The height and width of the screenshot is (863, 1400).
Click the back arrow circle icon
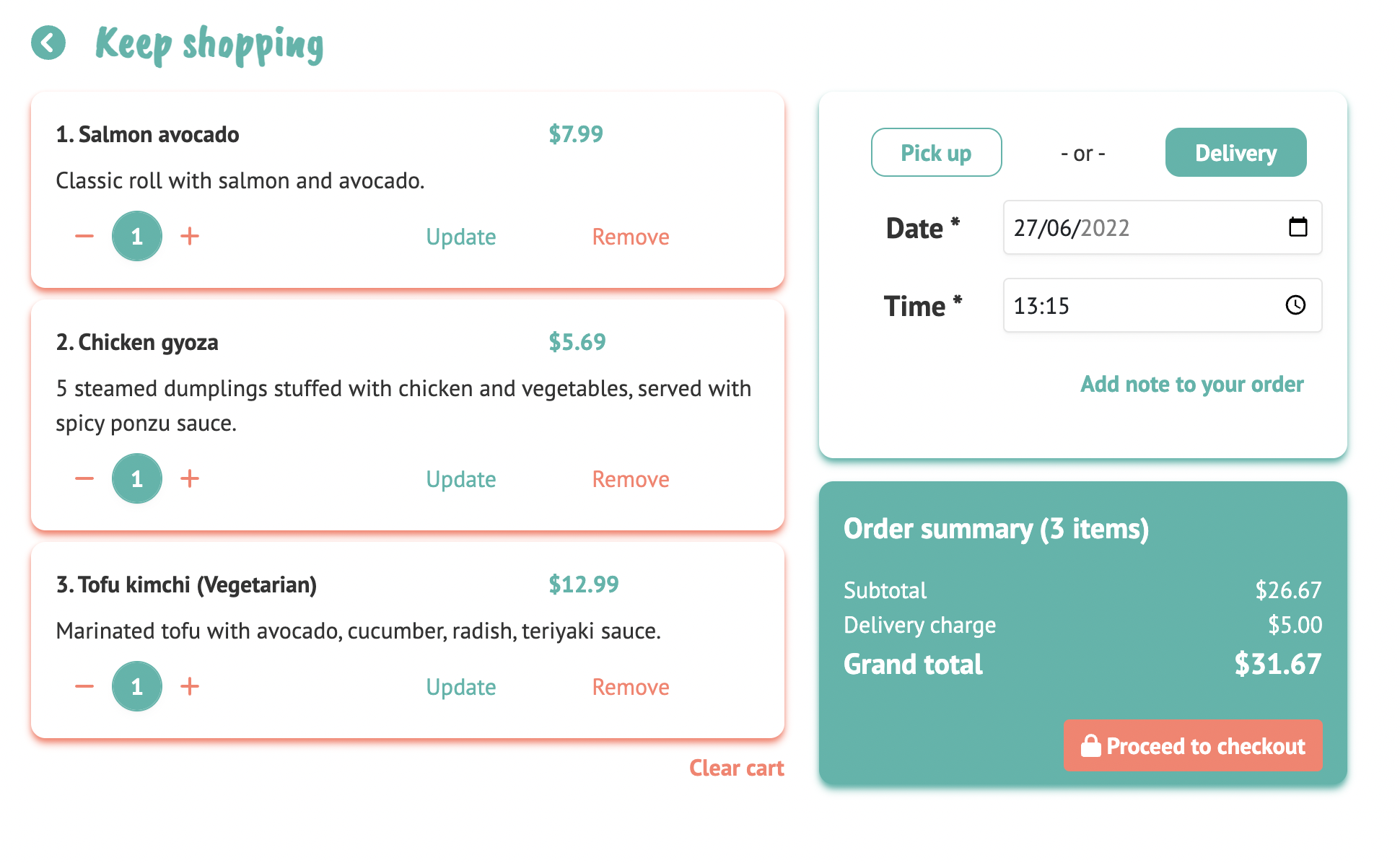point(48,43)
